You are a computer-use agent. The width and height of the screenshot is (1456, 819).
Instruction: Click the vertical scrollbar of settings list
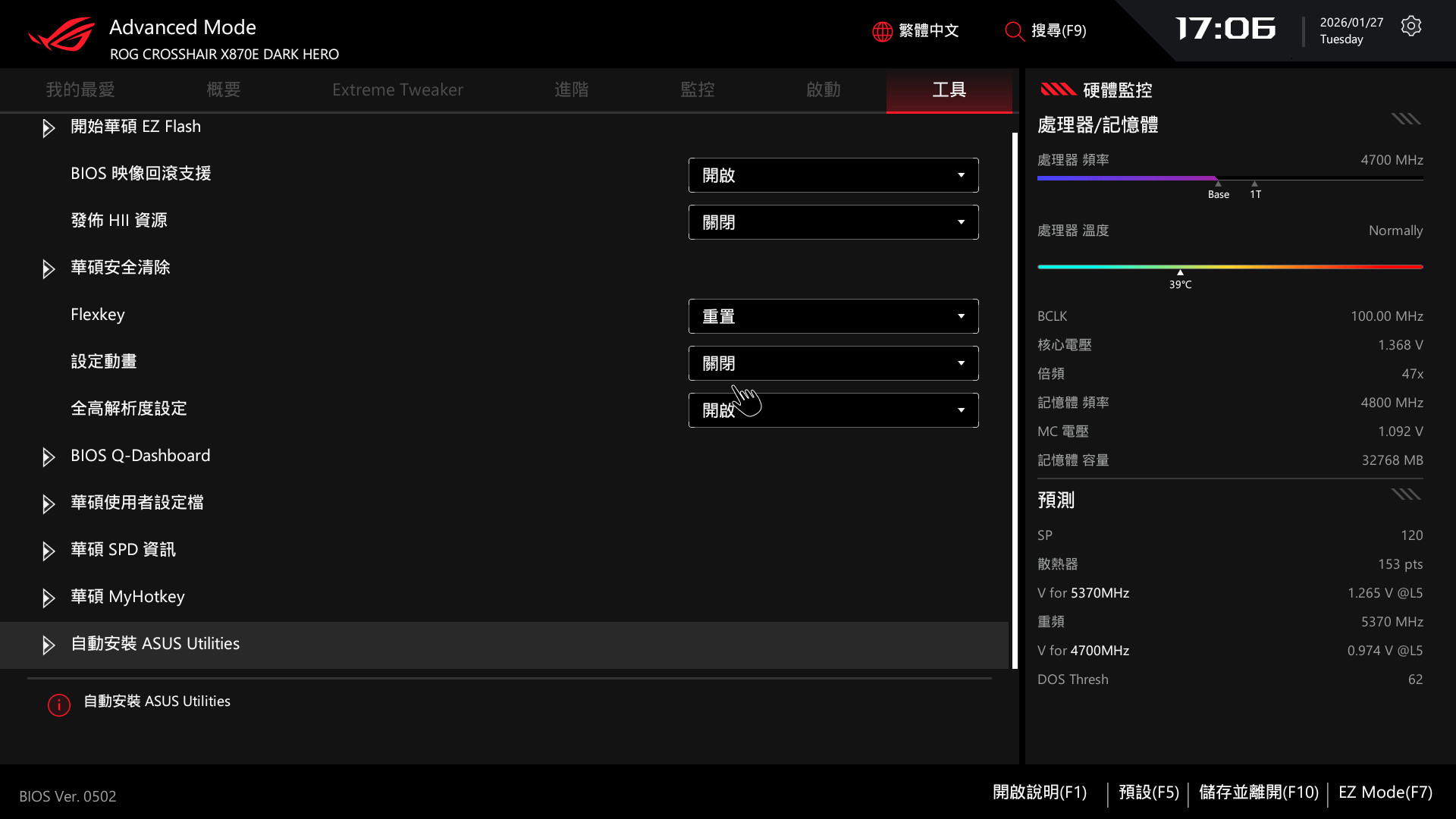1015,400
